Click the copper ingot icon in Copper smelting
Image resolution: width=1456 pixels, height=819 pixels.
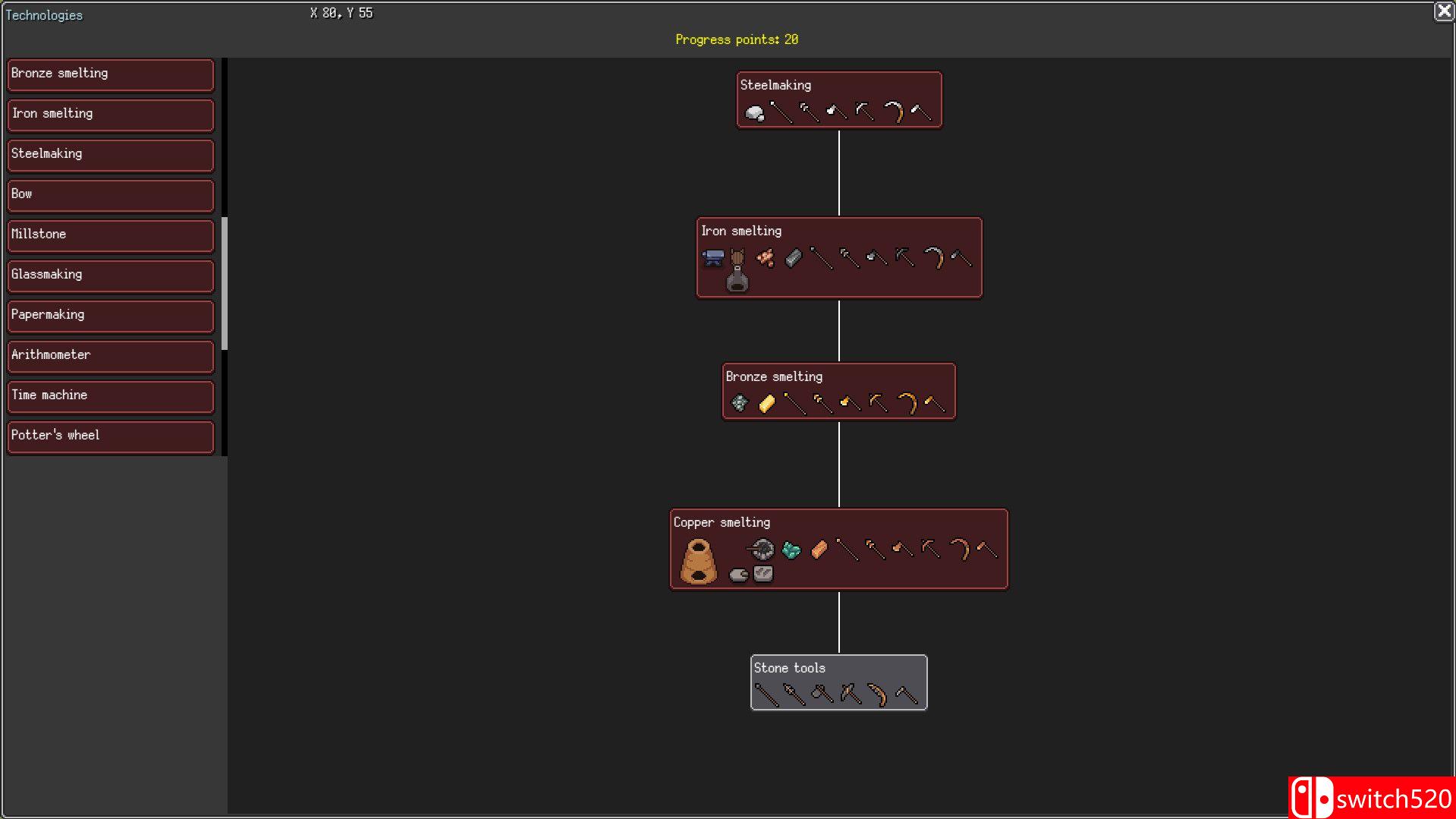pos(819,550)
